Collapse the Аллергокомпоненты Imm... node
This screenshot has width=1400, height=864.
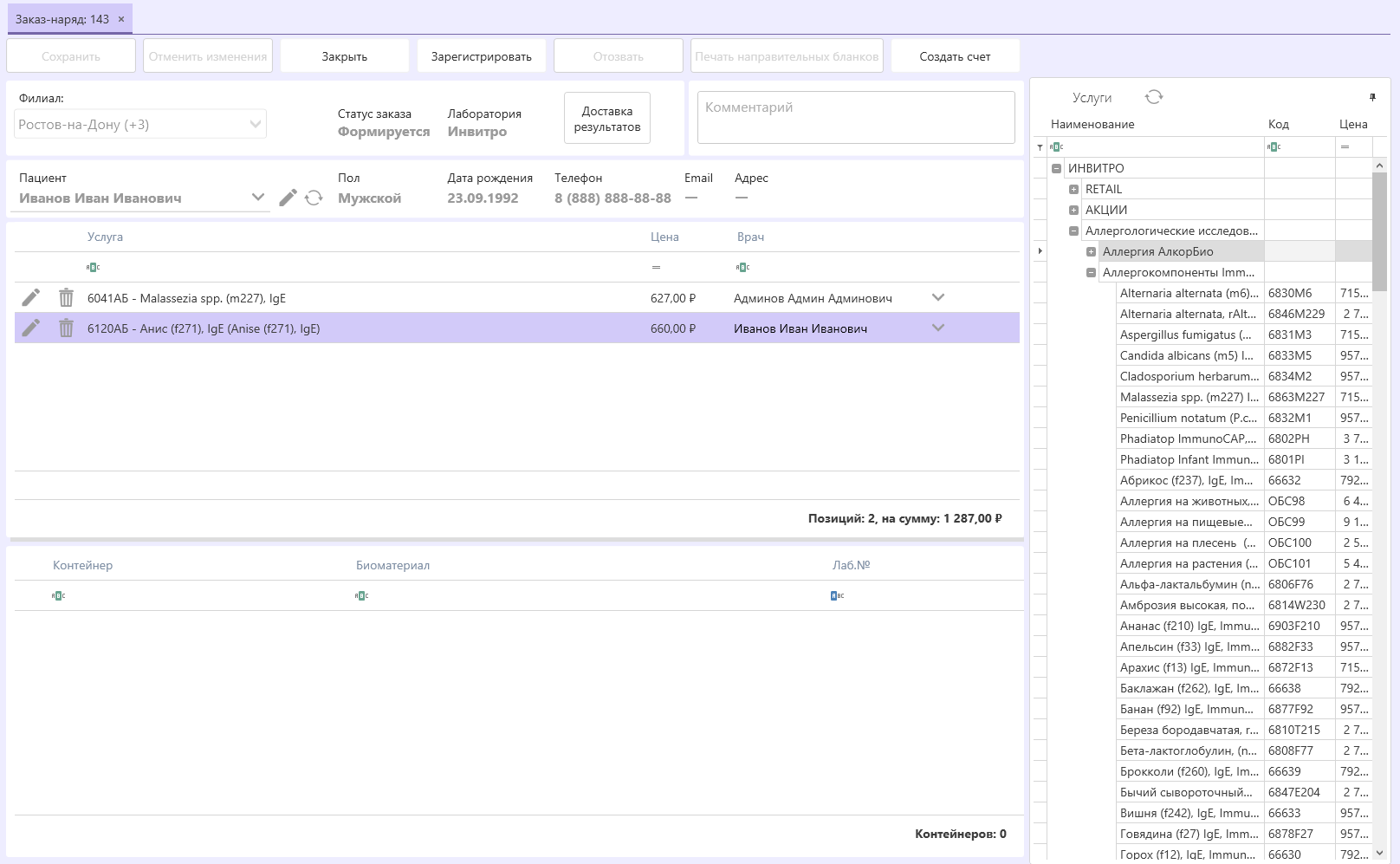(1091, 272)
